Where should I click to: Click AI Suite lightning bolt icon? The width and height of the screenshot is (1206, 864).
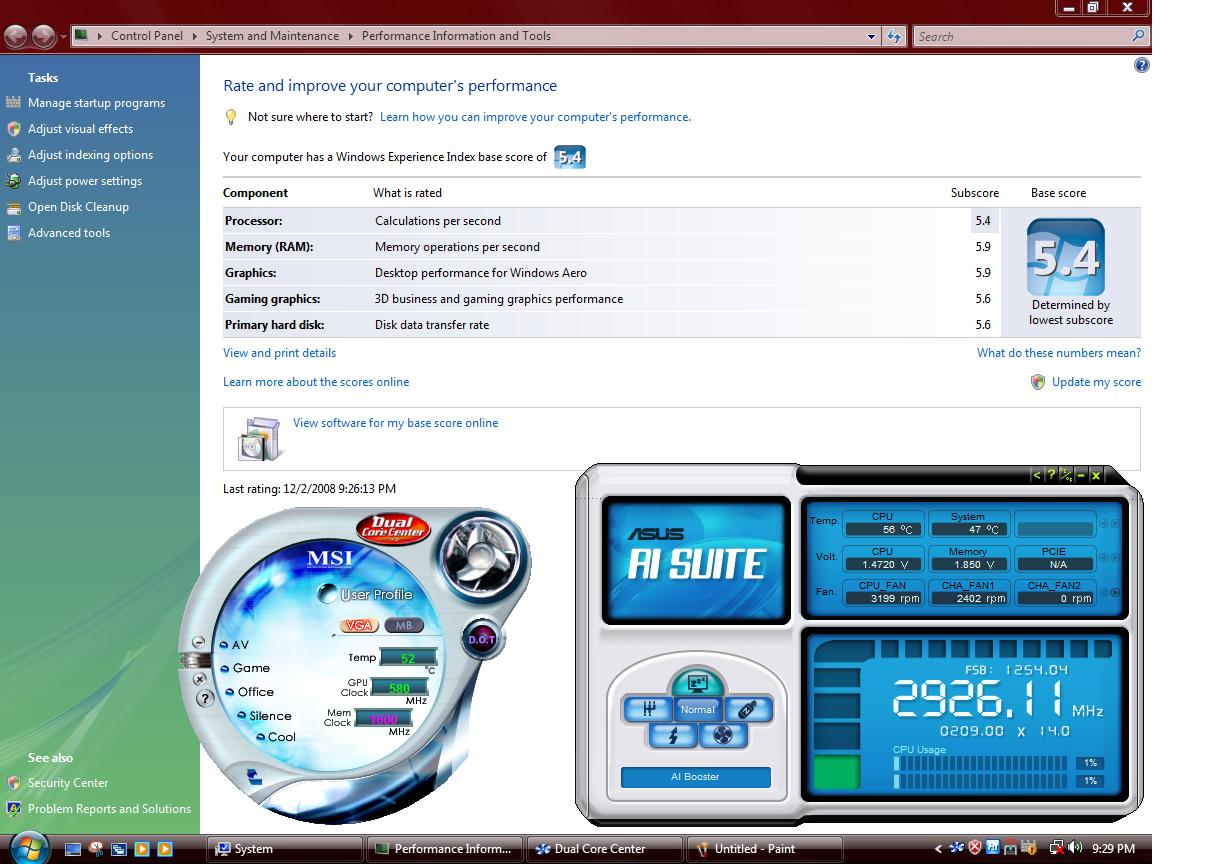(x=671, y=736)
